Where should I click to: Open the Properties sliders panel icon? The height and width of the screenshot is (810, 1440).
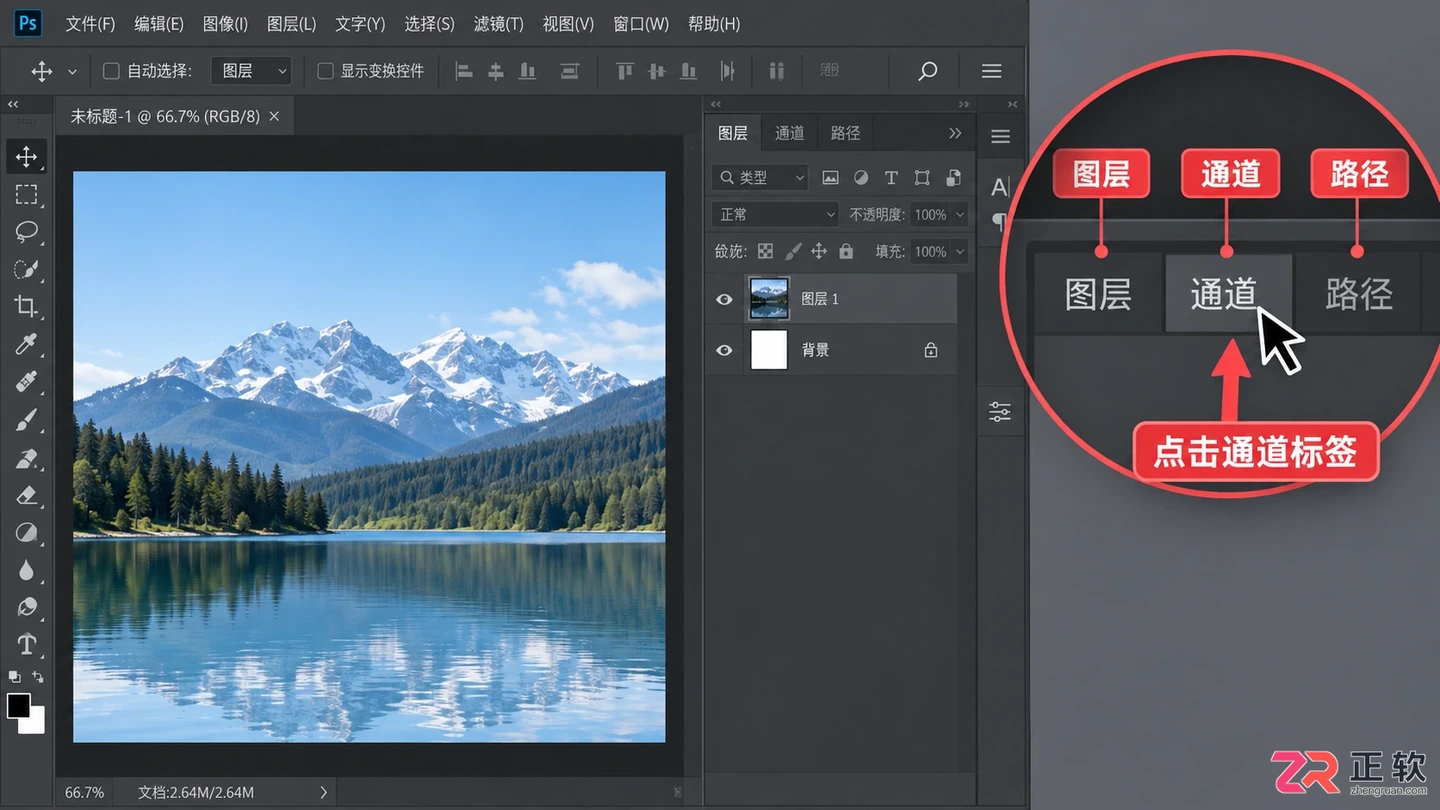tap(1000, 411)
